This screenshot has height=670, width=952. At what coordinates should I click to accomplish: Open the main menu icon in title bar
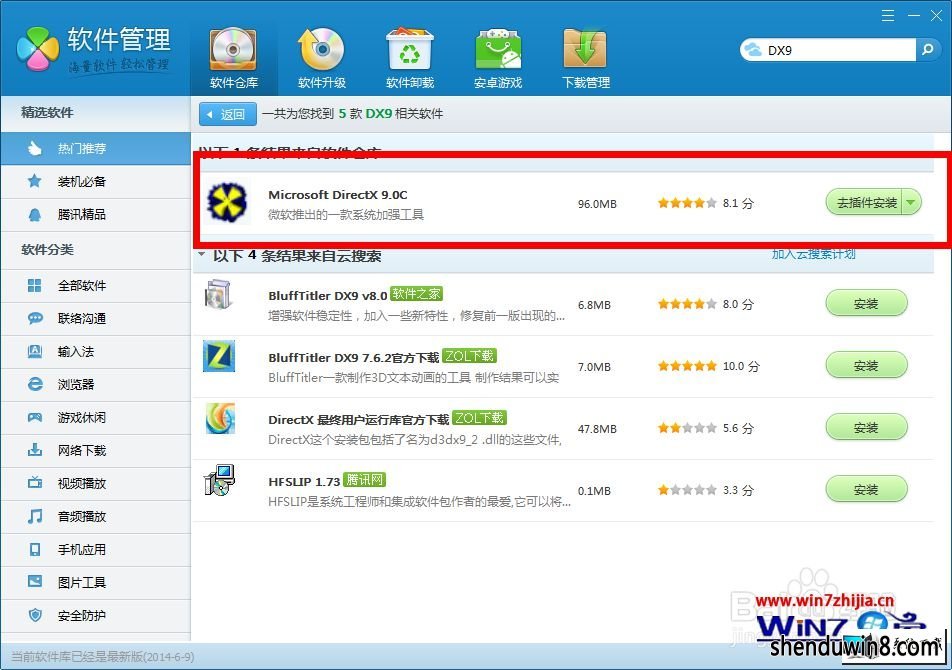click(x=888, y=16)
